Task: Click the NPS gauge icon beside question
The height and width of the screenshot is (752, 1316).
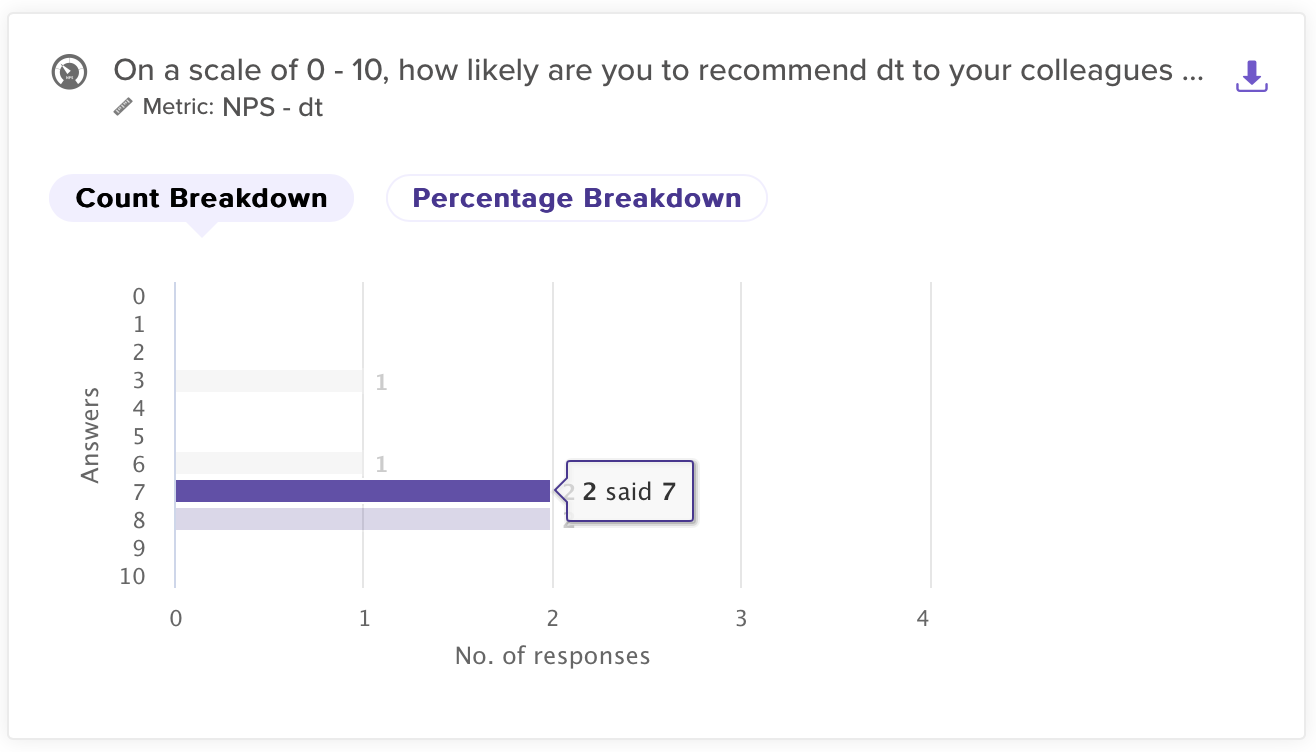Action: (69, 72)
